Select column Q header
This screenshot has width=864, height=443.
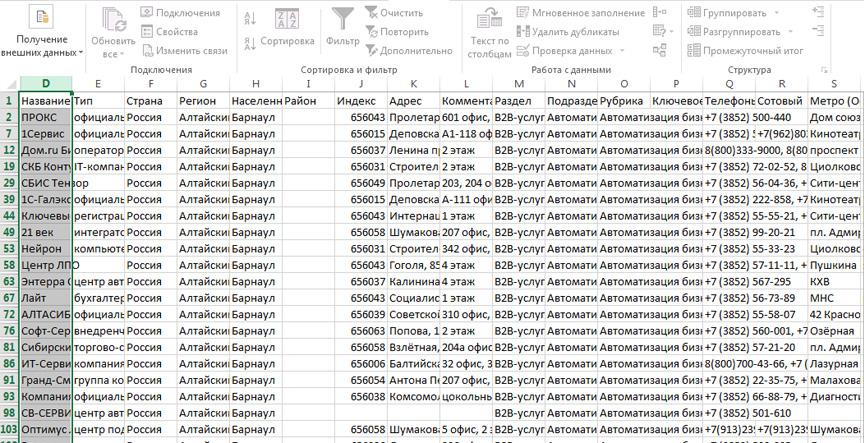(x=729, y=84)
